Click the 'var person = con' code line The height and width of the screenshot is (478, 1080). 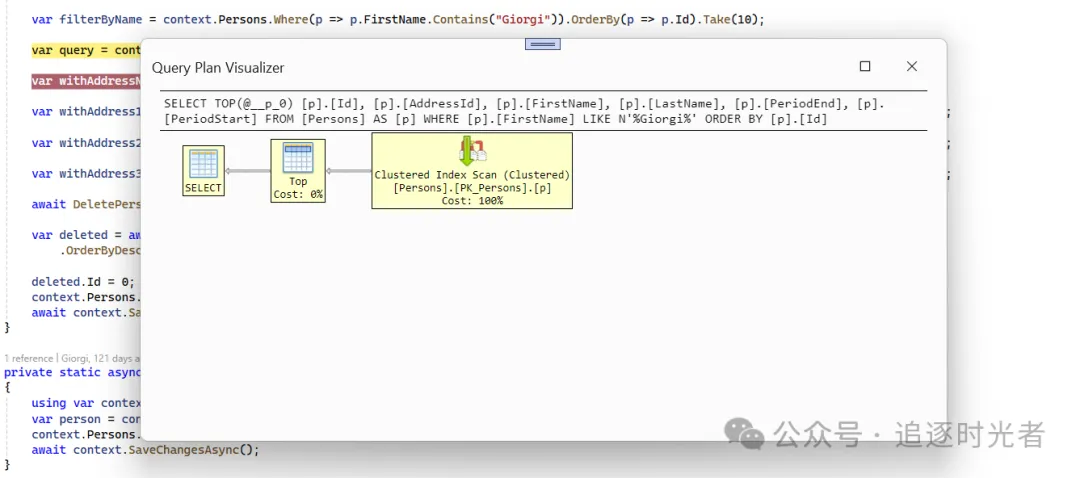coord(86,419)
